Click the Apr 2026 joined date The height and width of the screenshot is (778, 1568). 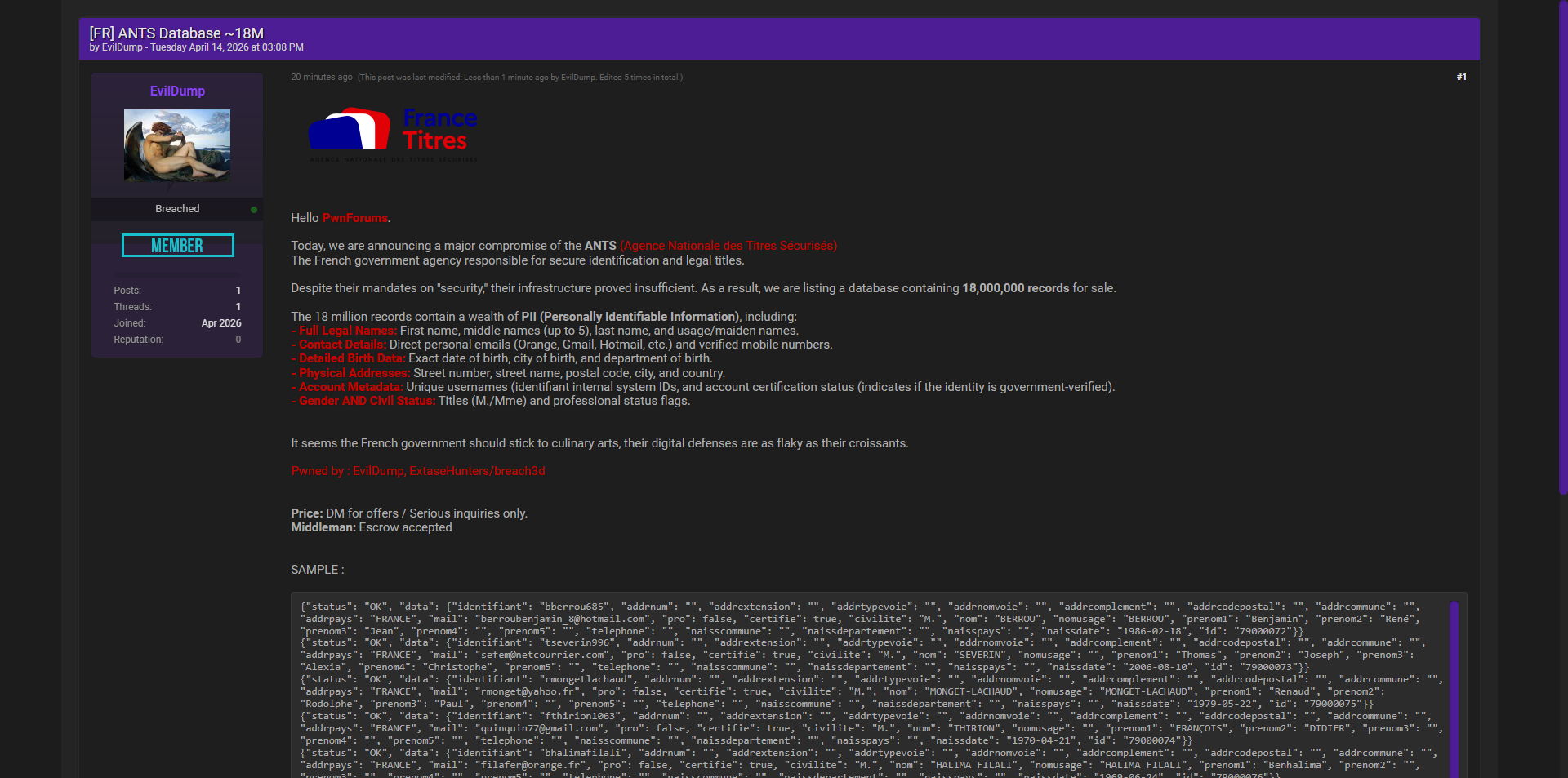tap(220, 323)
